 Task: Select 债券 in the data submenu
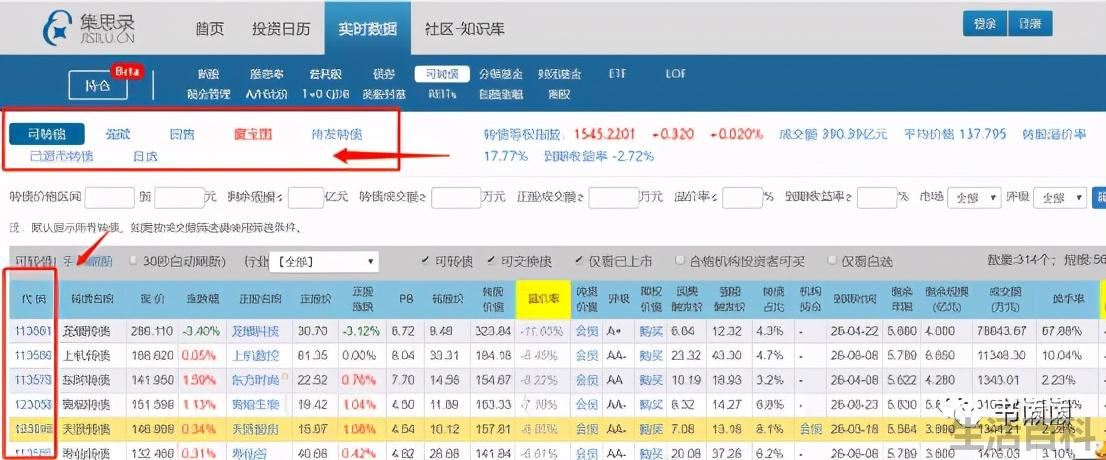(x=384, y=73)
